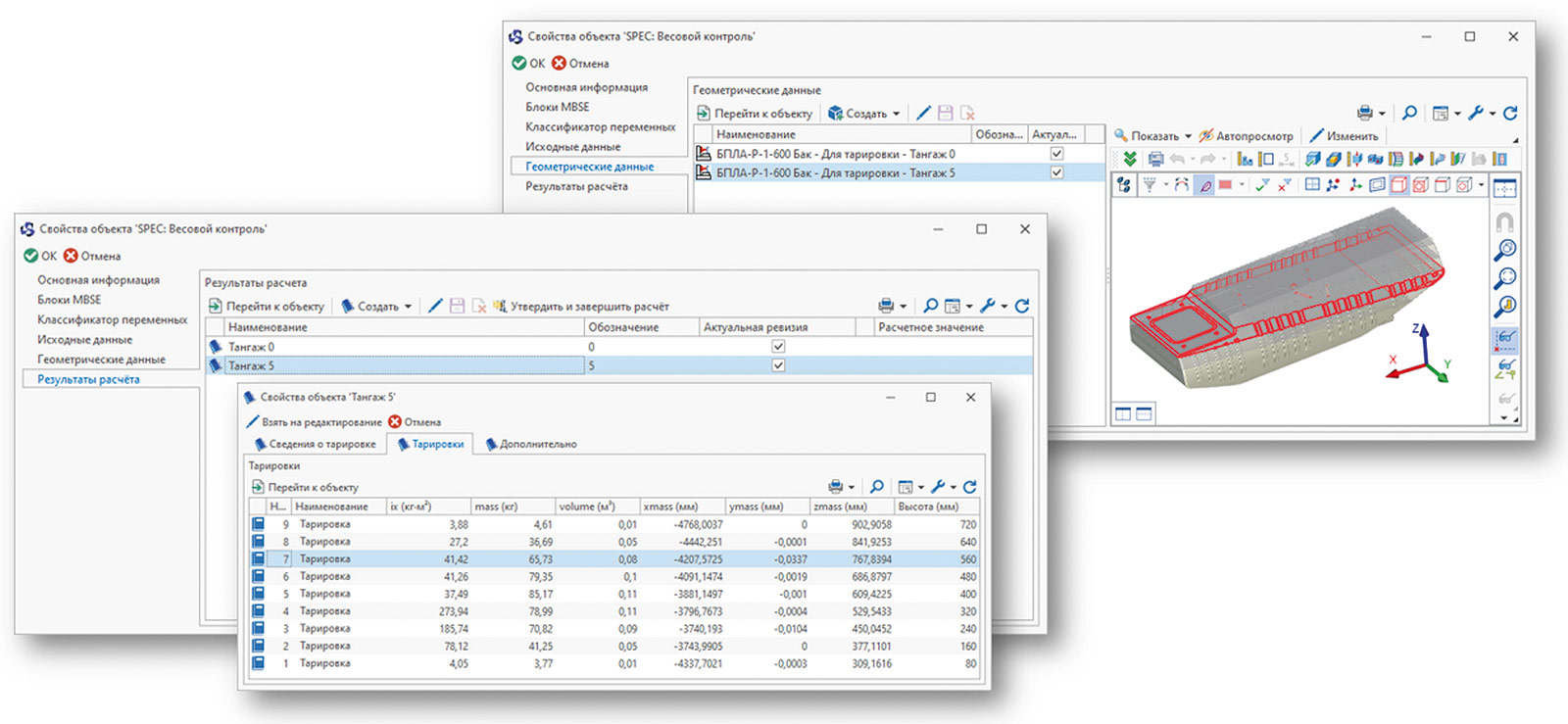Viewport: 1568px width, 724px height.
Task: Switch to the Сведения о тарировке tab
Action: click(315, 444)
